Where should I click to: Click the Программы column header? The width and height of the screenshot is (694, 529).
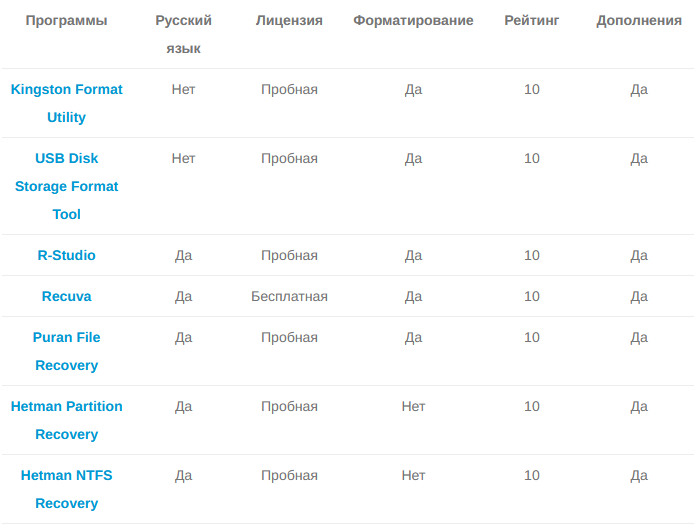pyautogui.click(x=66, y=20)
